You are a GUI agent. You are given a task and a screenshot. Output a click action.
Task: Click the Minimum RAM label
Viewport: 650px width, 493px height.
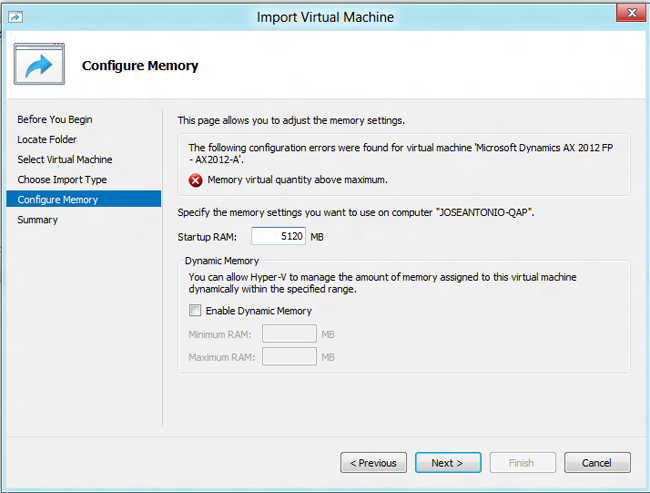pos(220,335)
